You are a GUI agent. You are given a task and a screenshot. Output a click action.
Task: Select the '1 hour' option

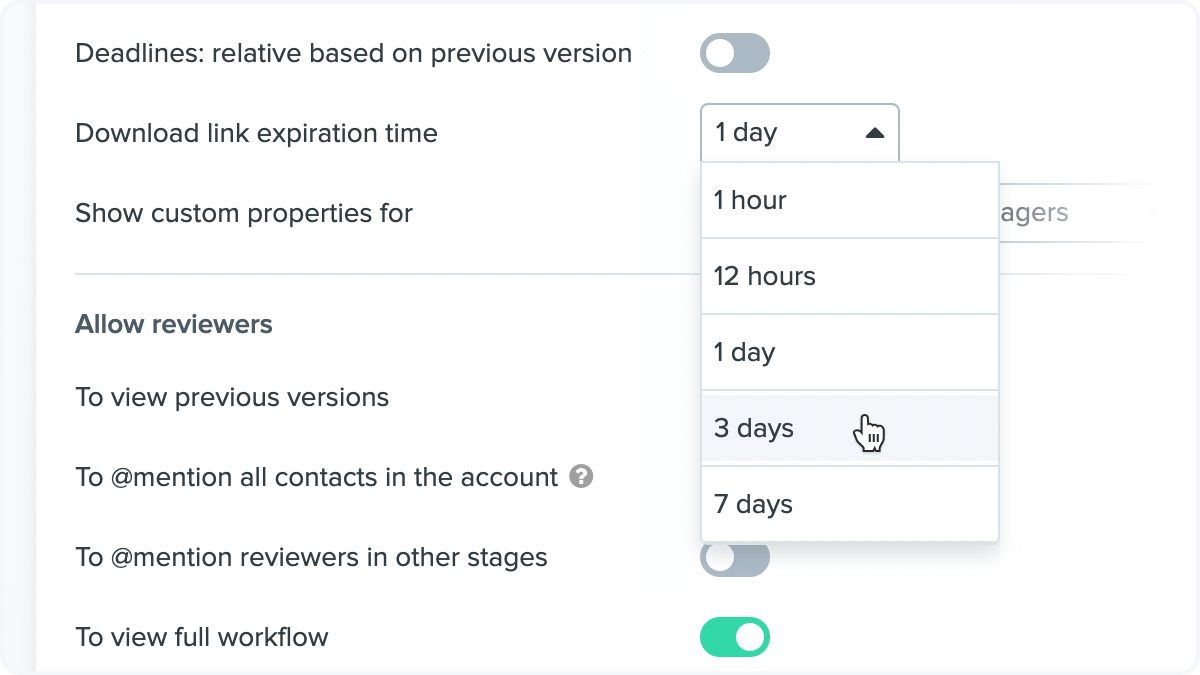tap(850, 200)
